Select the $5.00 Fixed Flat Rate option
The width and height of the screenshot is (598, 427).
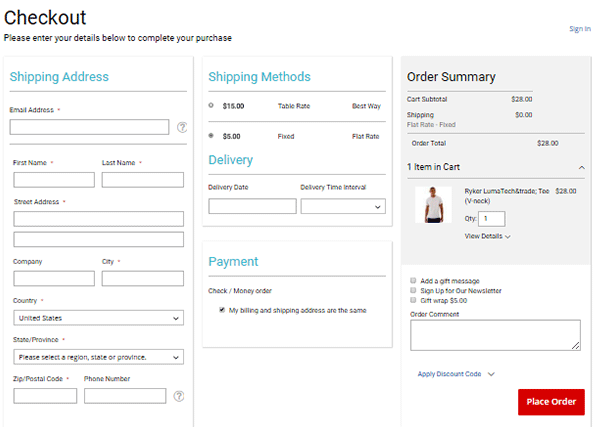(x=211, y=136)
